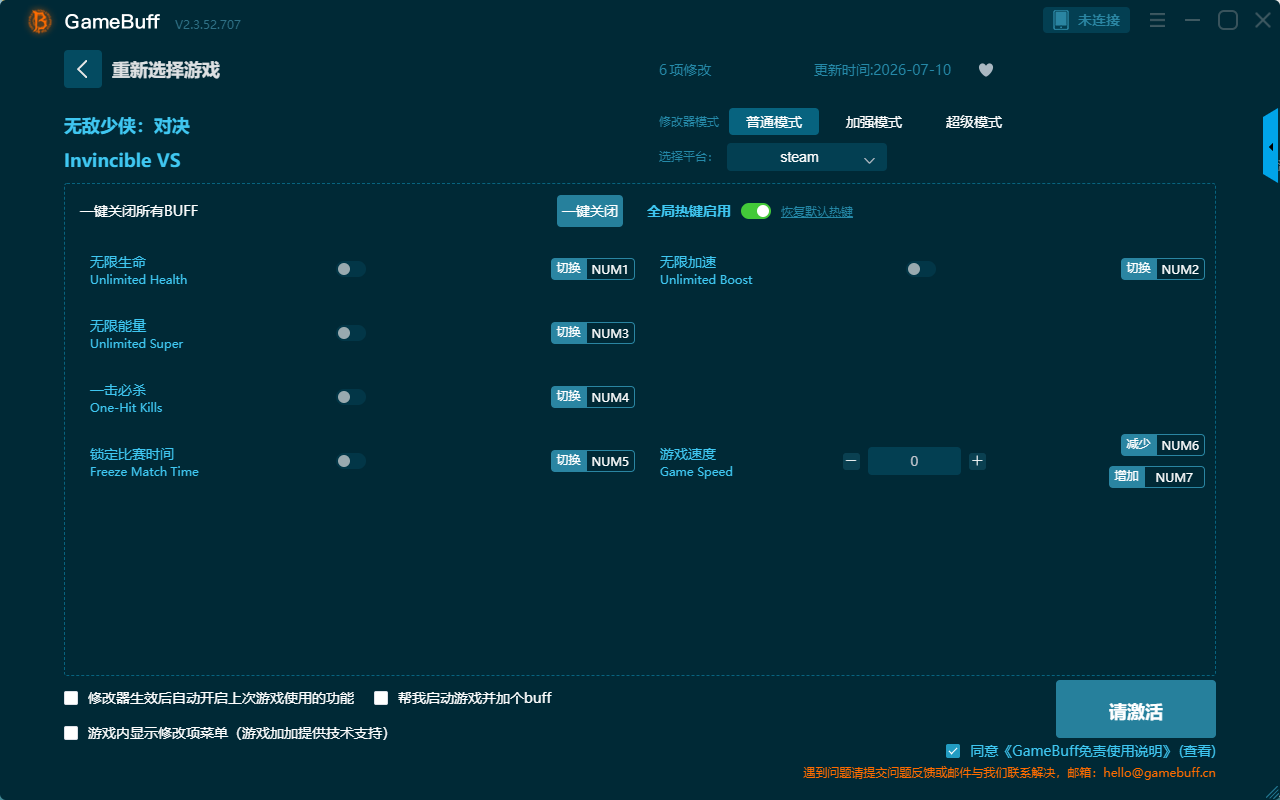Click the Invincible VS game title
1280x800 pixels.
pos(122,161)
